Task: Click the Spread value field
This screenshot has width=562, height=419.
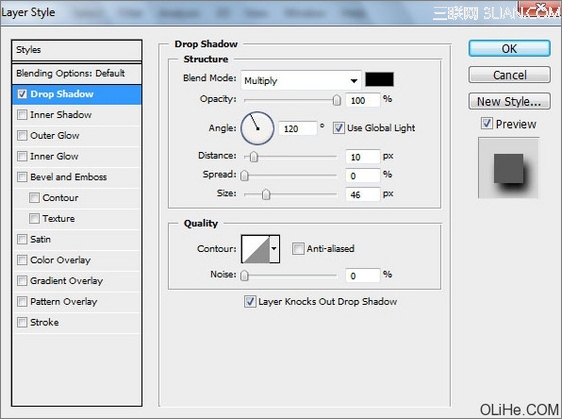Action: [363, 176]
